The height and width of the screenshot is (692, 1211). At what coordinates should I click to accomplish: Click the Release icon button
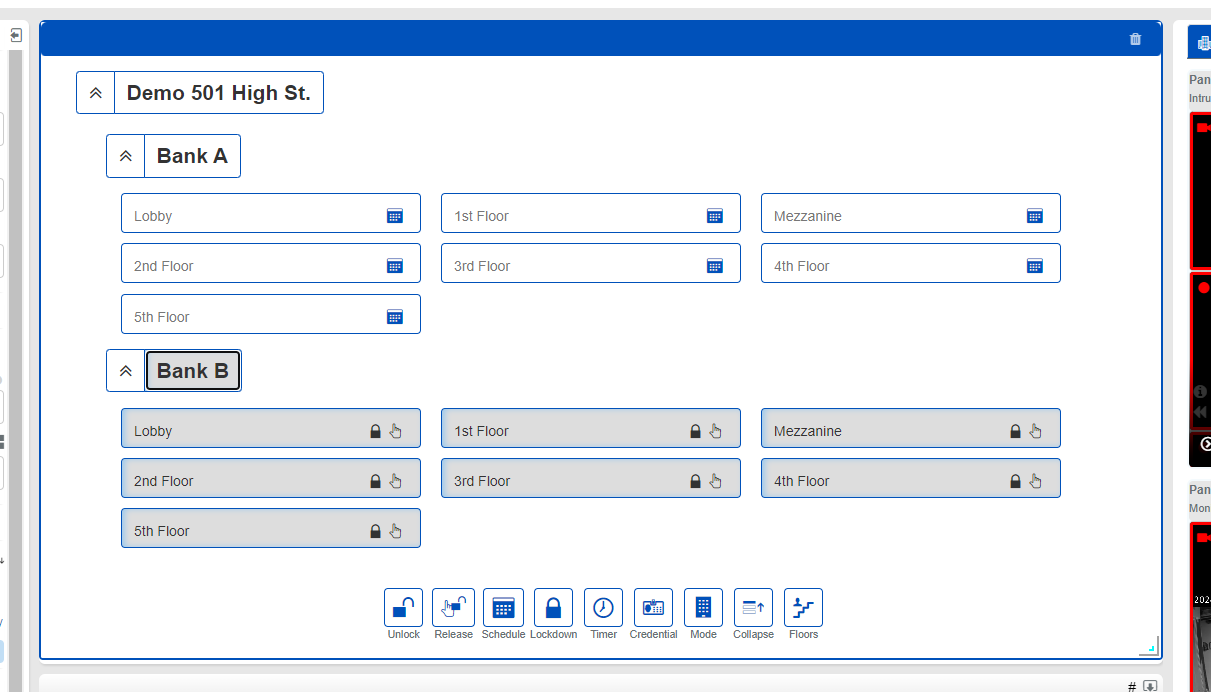453,607
